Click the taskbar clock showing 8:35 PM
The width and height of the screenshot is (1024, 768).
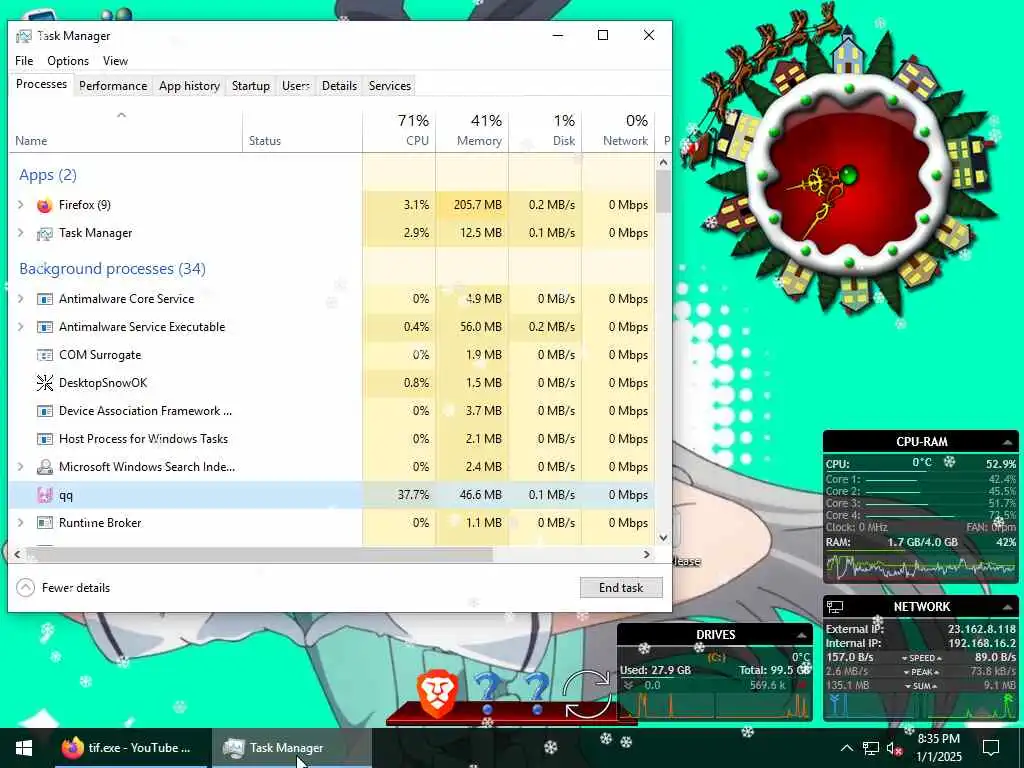click(x=939, y=748)
